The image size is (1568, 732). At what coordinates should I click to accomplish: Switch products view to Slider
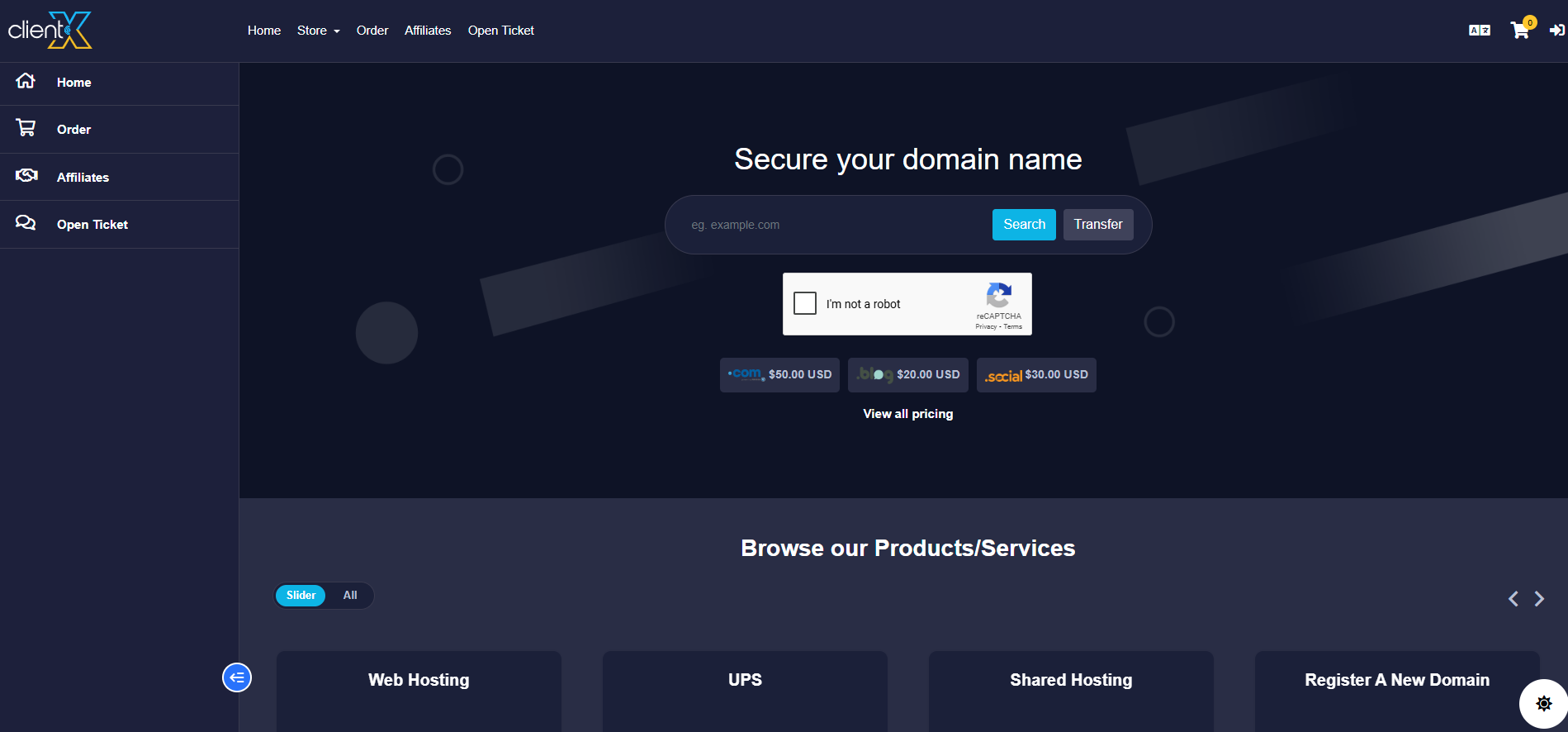click(x=301, y=596)
